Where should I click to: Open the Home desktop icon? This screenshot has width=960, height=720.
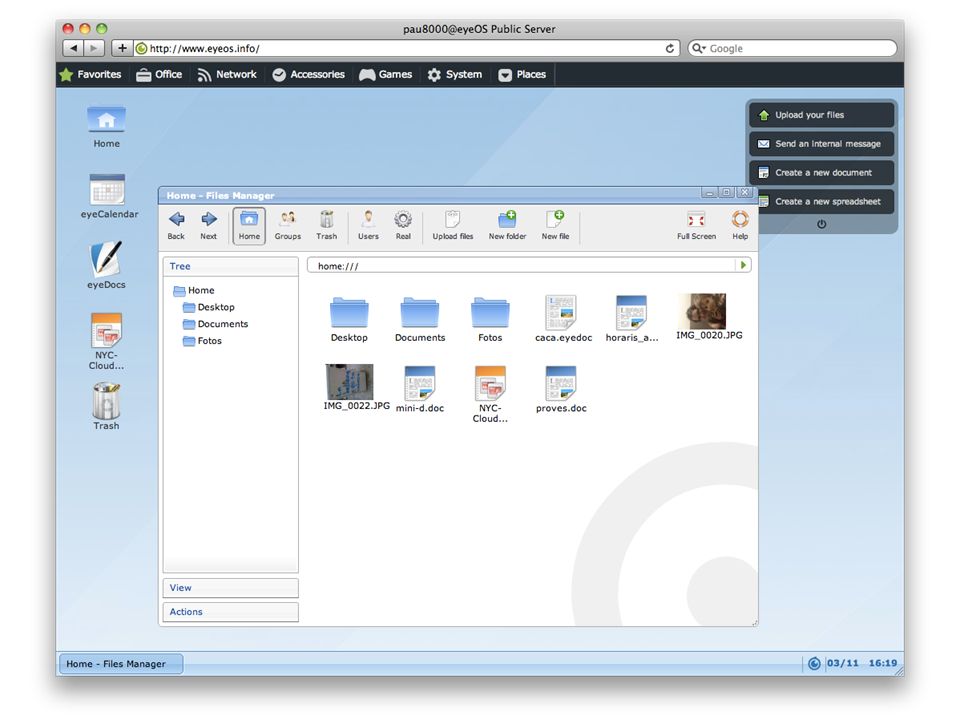click(x=107, y=127)
